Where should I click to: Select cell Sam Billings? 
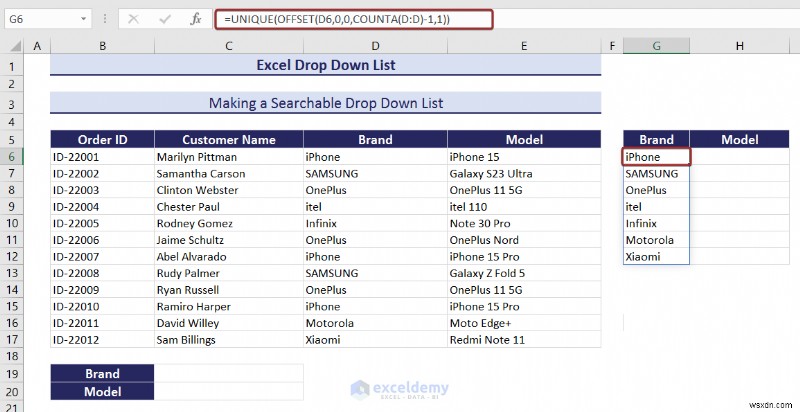(x=229, y=340)
